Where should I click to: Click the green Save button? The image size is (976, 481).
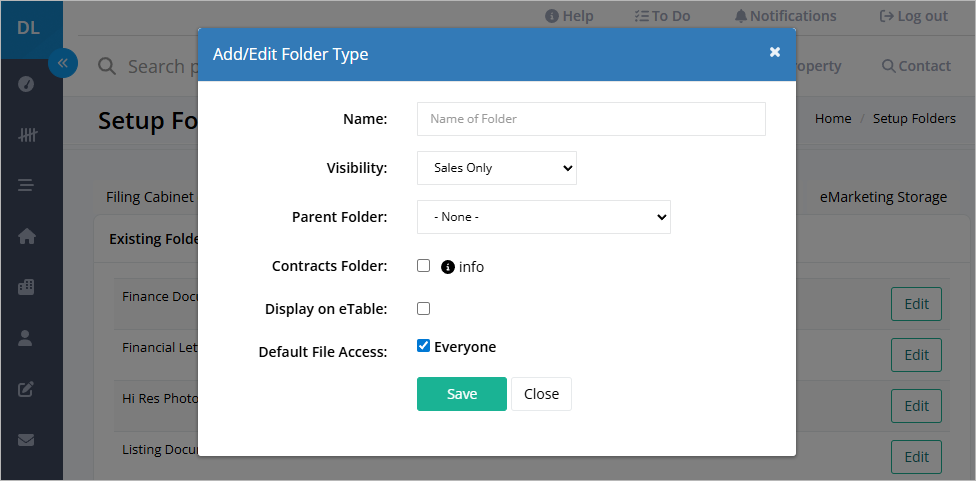click(462, 394)
